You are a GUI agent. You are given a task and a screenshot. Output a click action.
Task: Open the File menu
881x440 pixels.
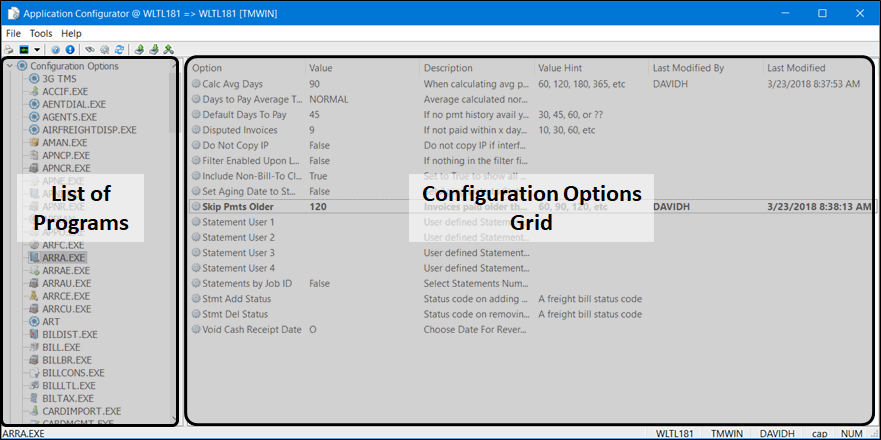(13, 33)
